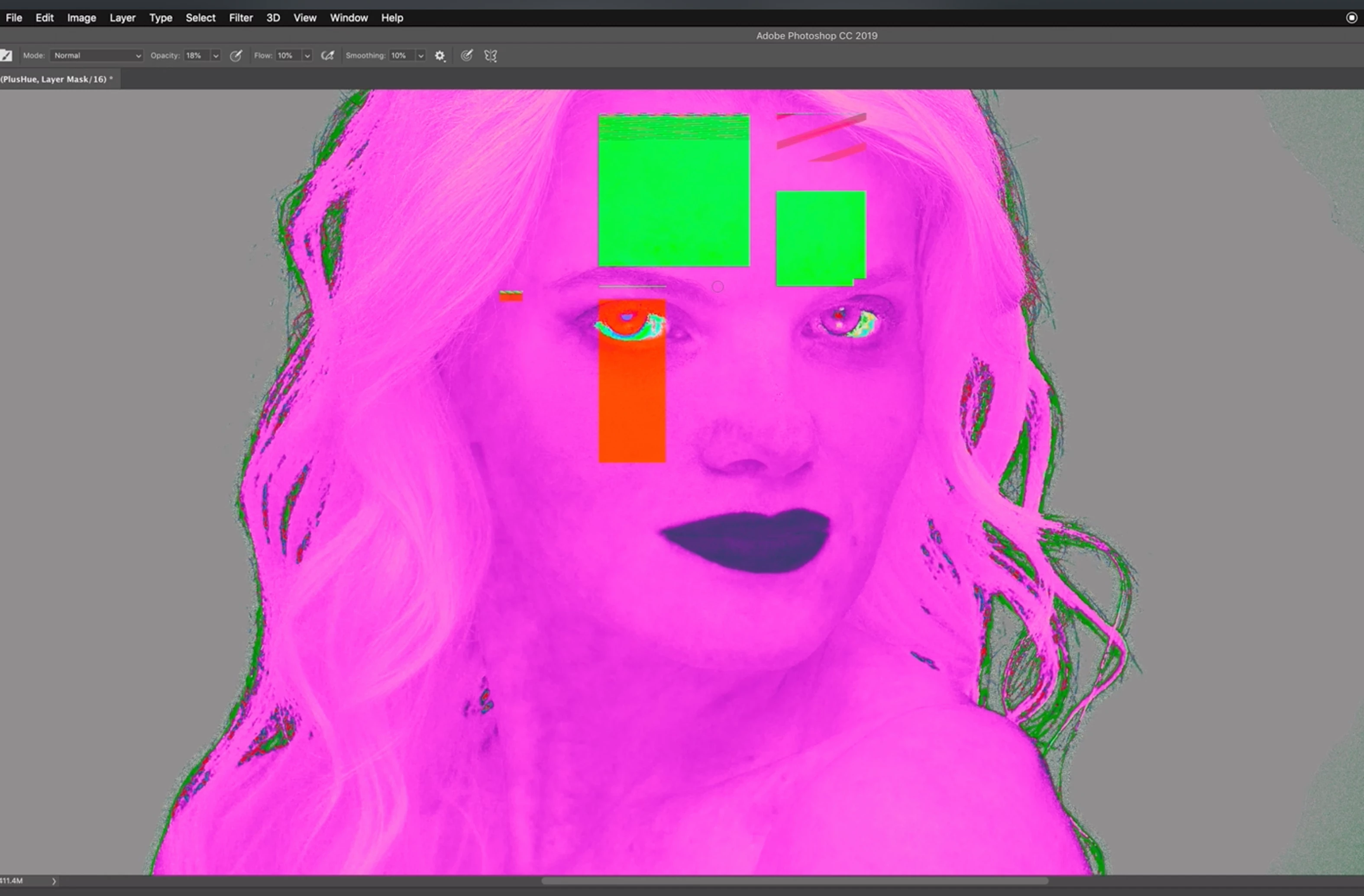1364x896 pixels.
Task: Click the Opacity 18% input field
Action: 196,55
